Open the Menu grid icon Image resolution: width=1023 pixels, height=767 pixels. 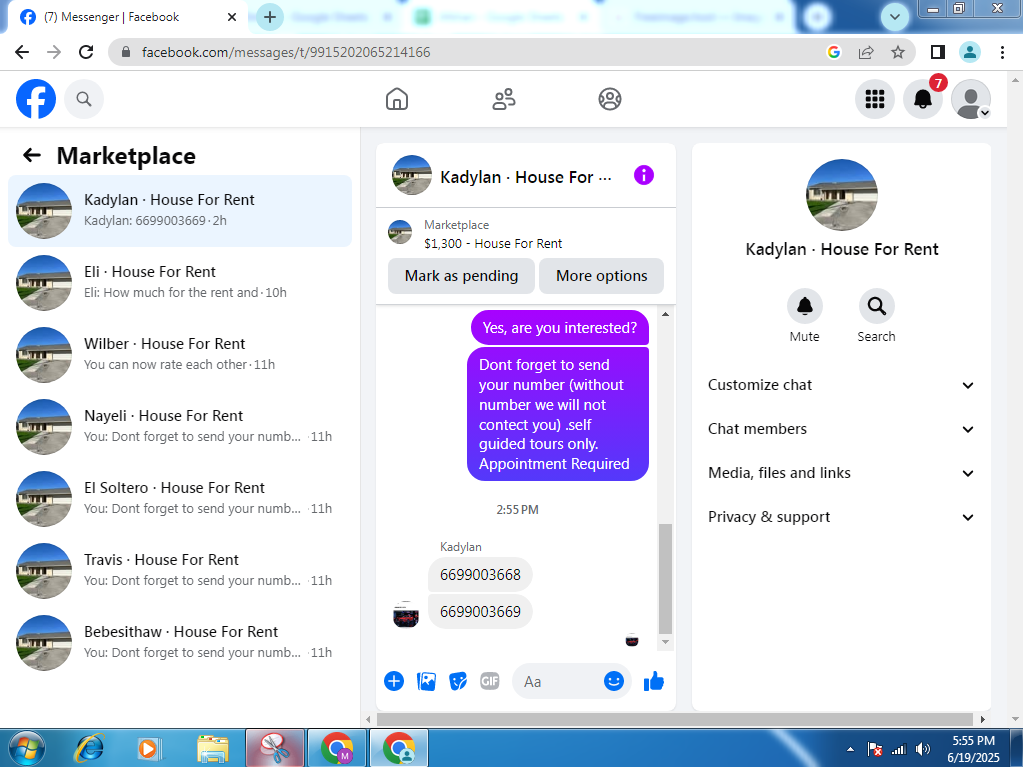click(x=875, y=99)
